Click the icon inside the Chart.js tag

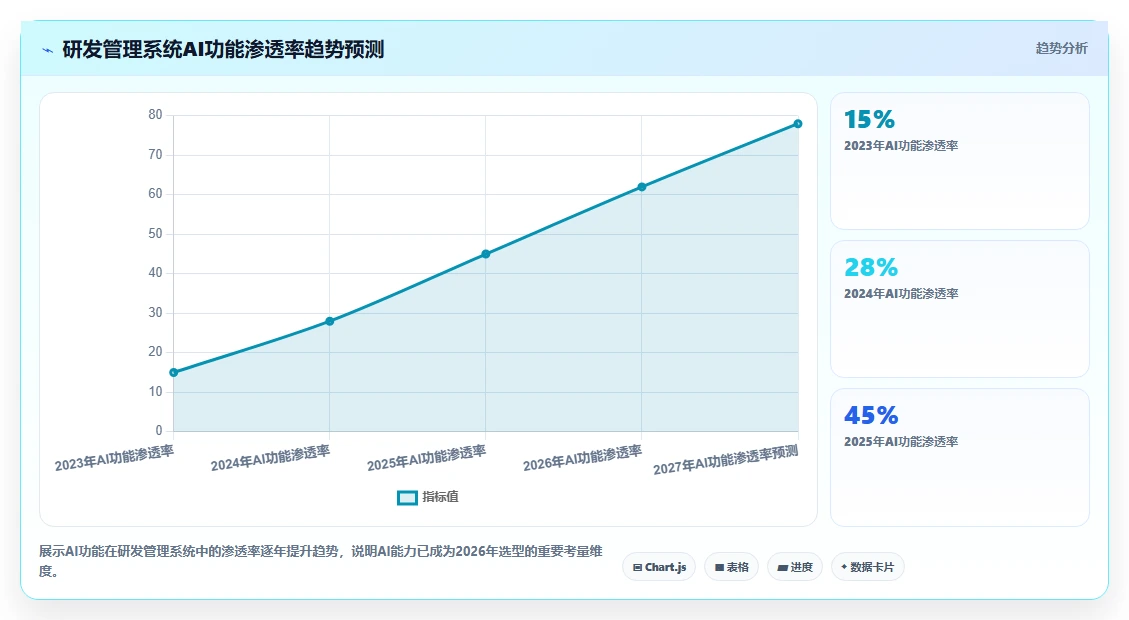point(637,567)
